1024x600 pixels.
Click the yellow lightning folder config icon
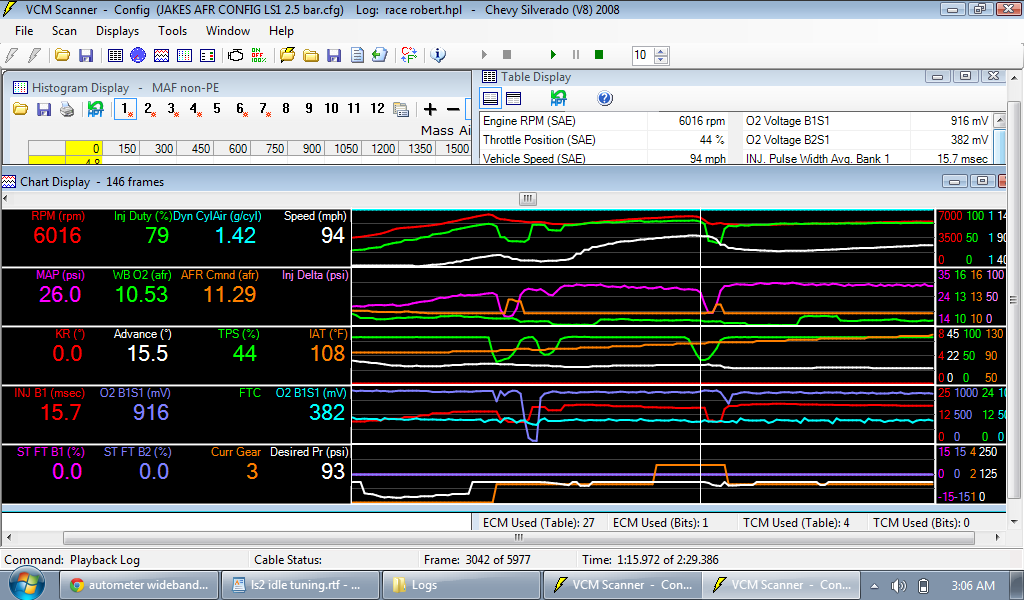287,55
